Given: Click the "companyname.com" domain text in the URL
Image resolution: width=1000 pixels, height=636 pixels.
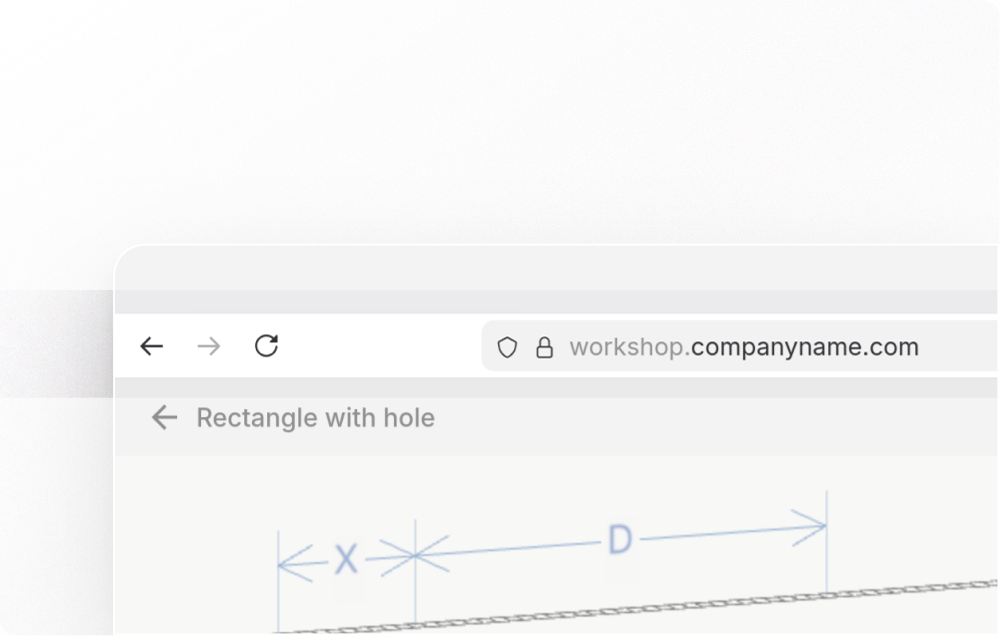Looking at the screenshot, I should pos(805,347).
